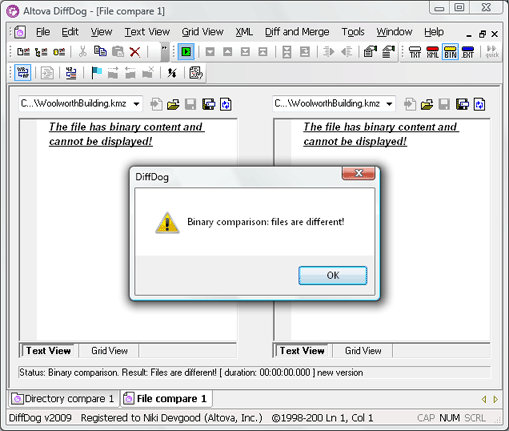Start comparison with the green play icon
This screenshot has height=431, width=509.
pyautogui.click(x=186, y=52)
